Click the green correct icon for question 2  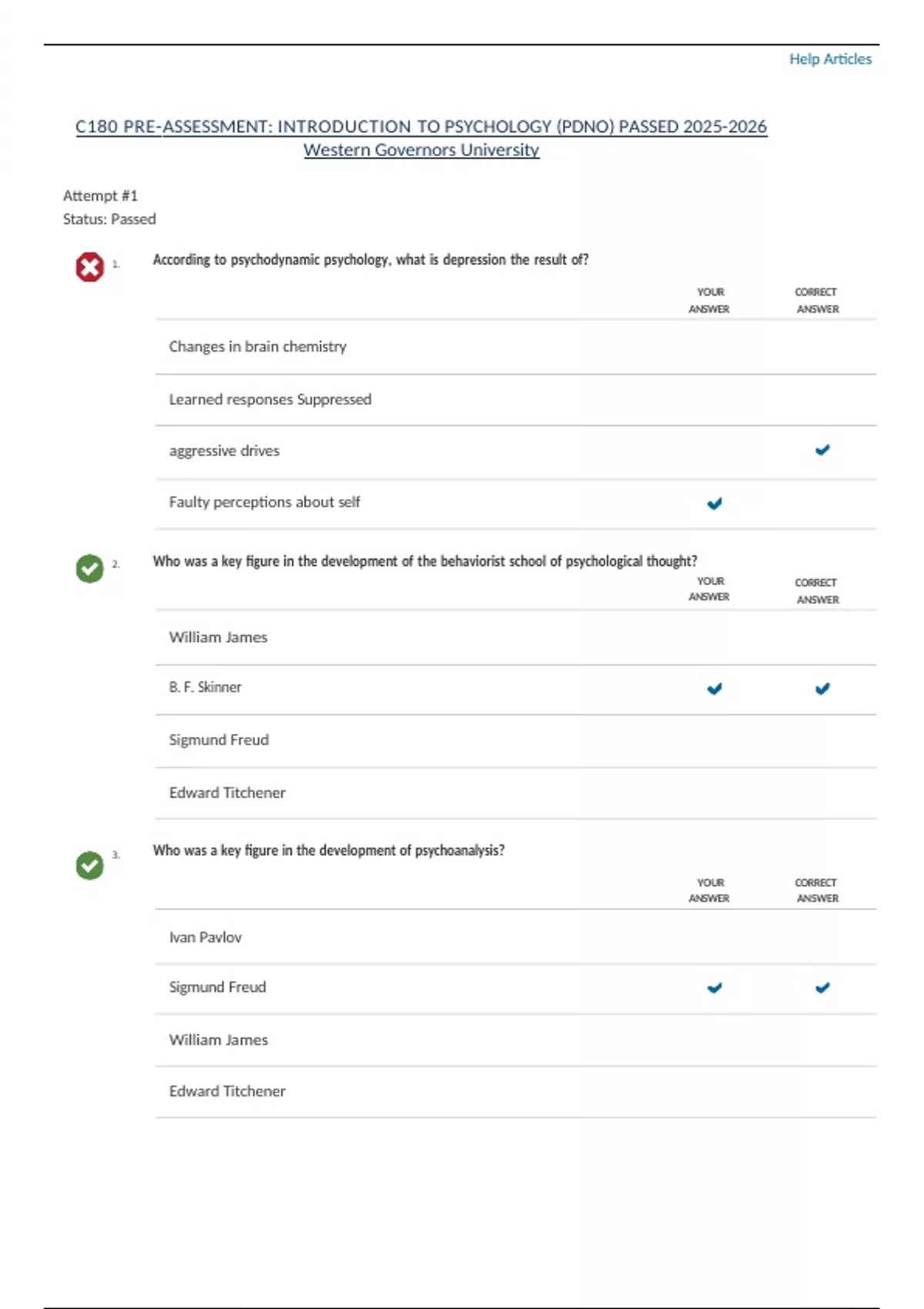click(x=89, y=568)
